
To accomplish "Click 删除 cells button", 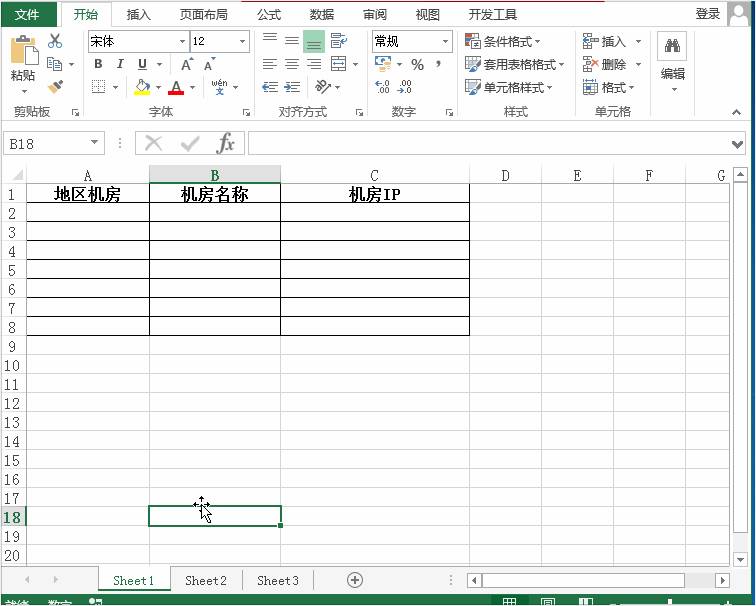I will tap(605, 64).
